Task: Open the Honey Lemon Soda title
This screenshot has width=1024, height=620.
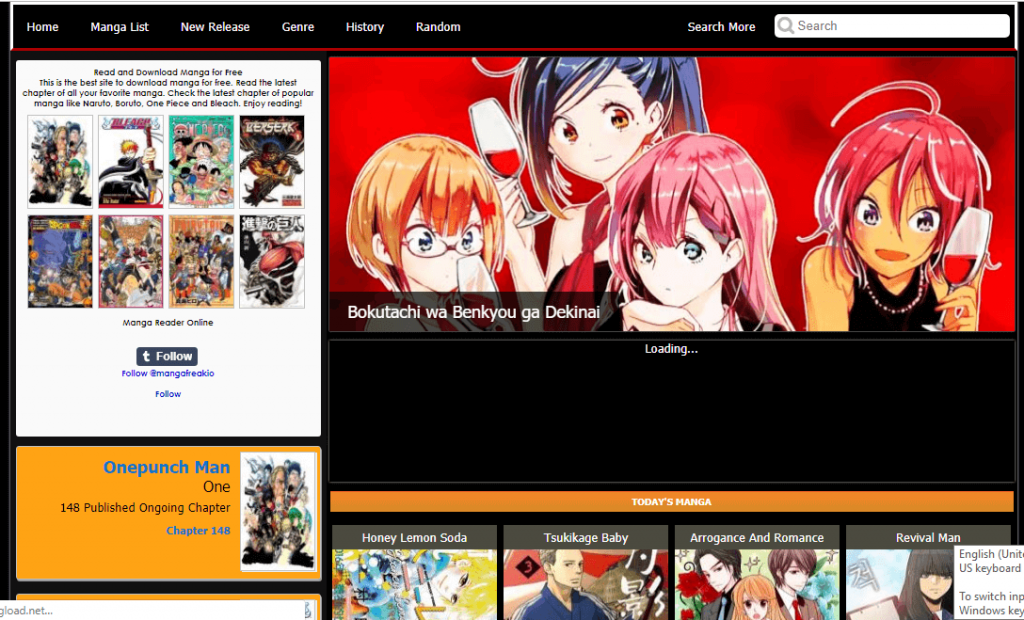Action: pos(414,538)
